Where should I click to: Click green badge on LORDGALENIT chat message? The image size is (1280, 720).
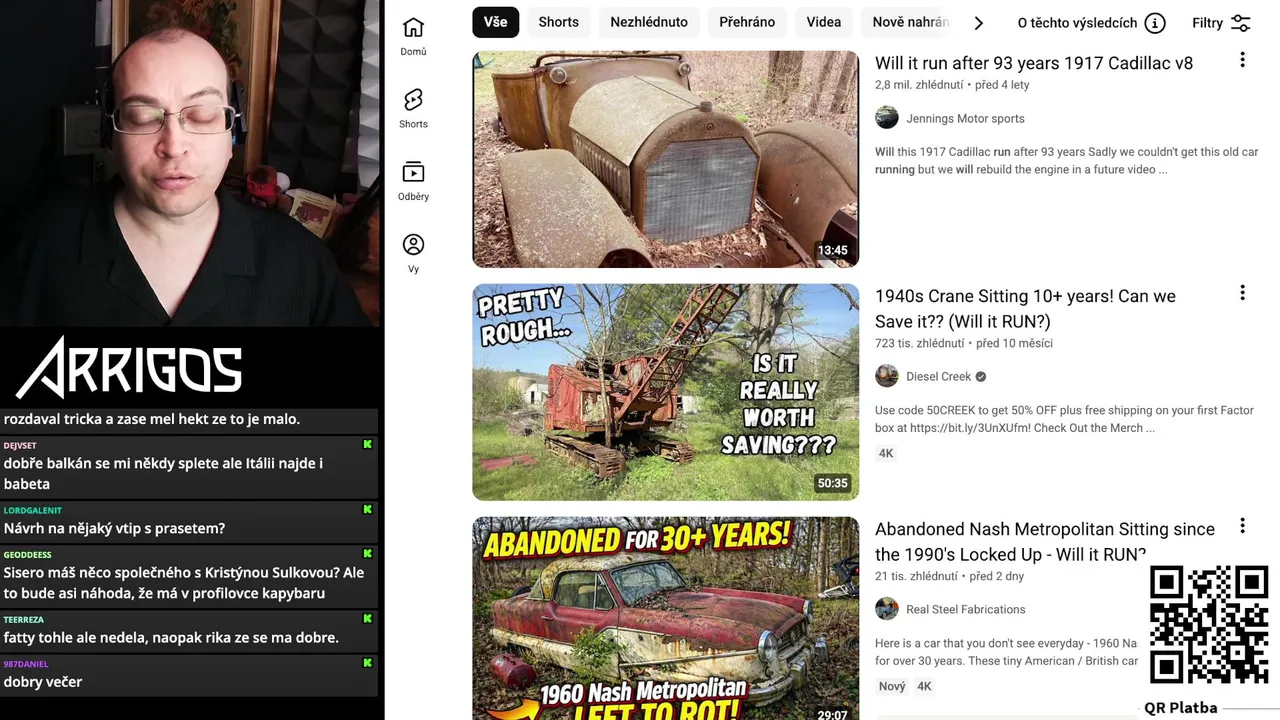click(x=368, y=509)
